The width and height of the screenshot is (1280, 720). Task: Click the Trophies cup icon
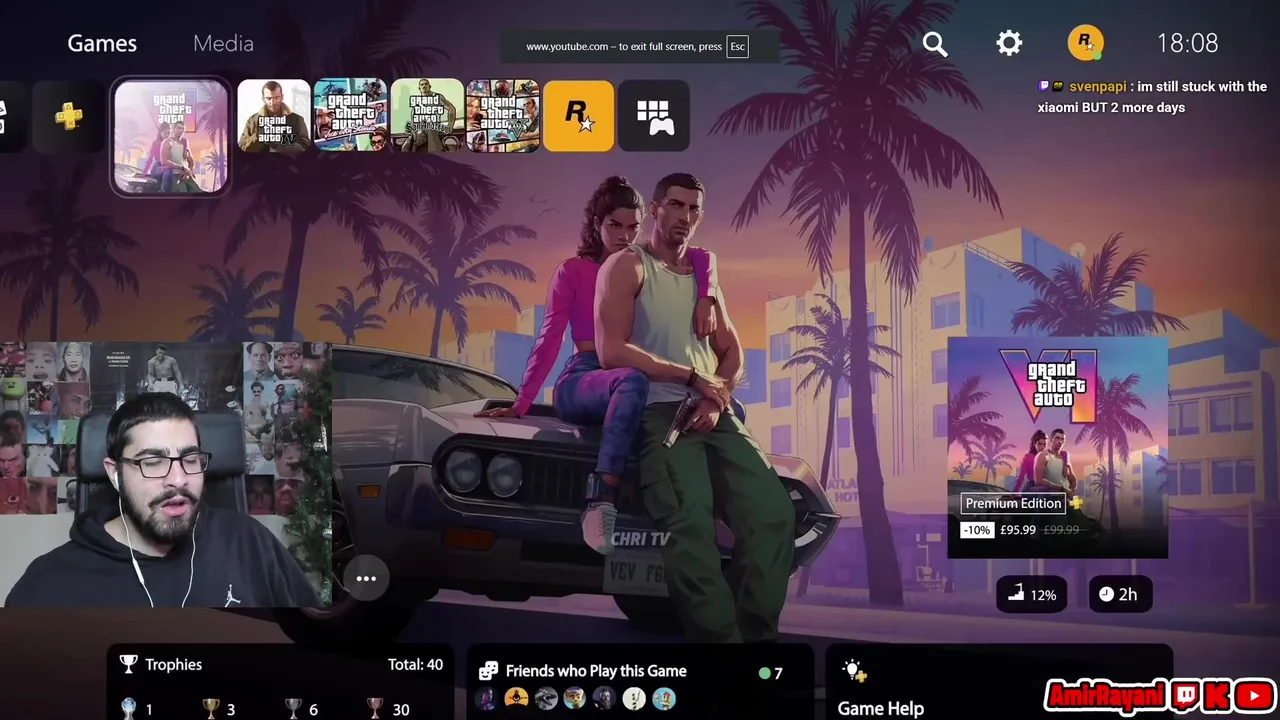coord(128,664)
